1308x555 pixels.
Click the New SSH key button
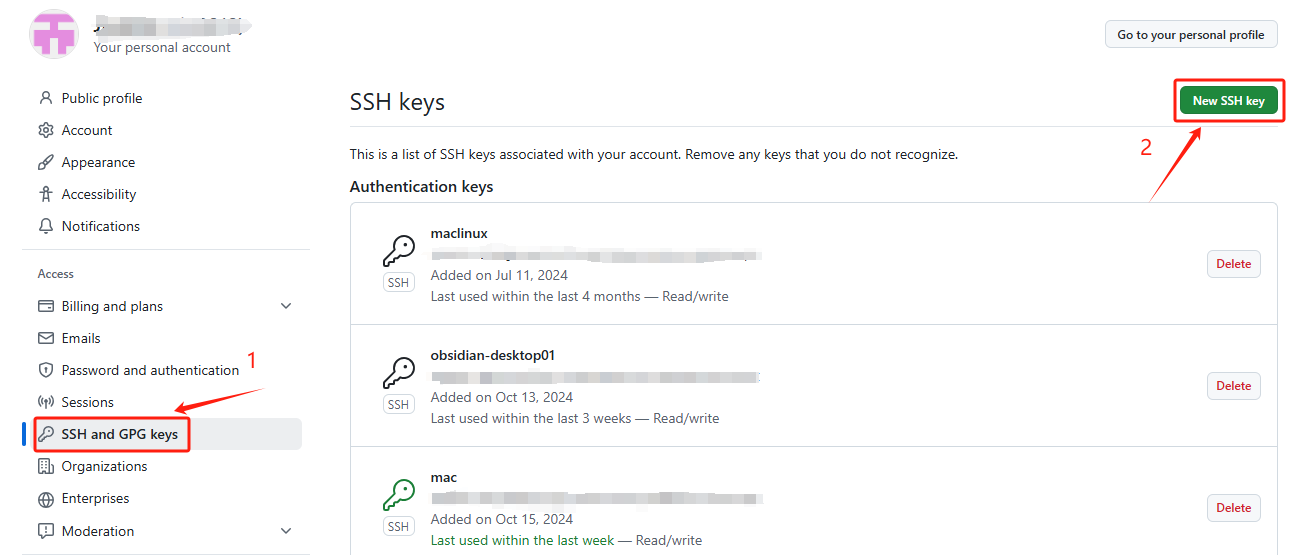point(1228,101)
